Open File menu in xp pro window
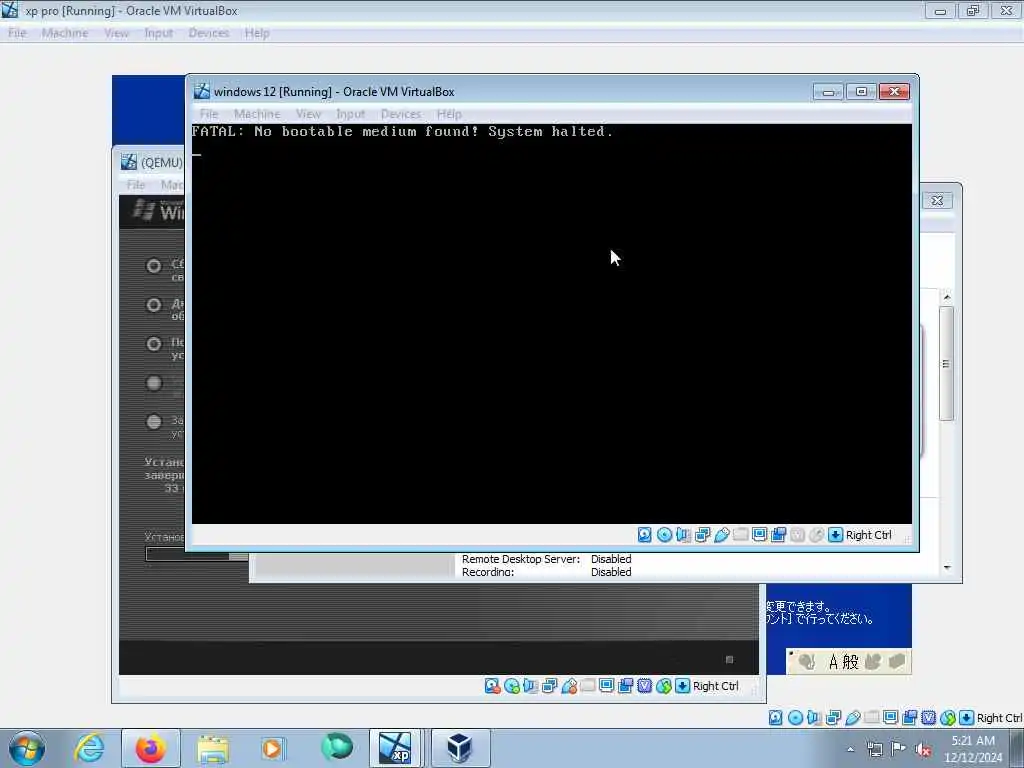This screenshot has height=768, width=1024. (18, 33)
